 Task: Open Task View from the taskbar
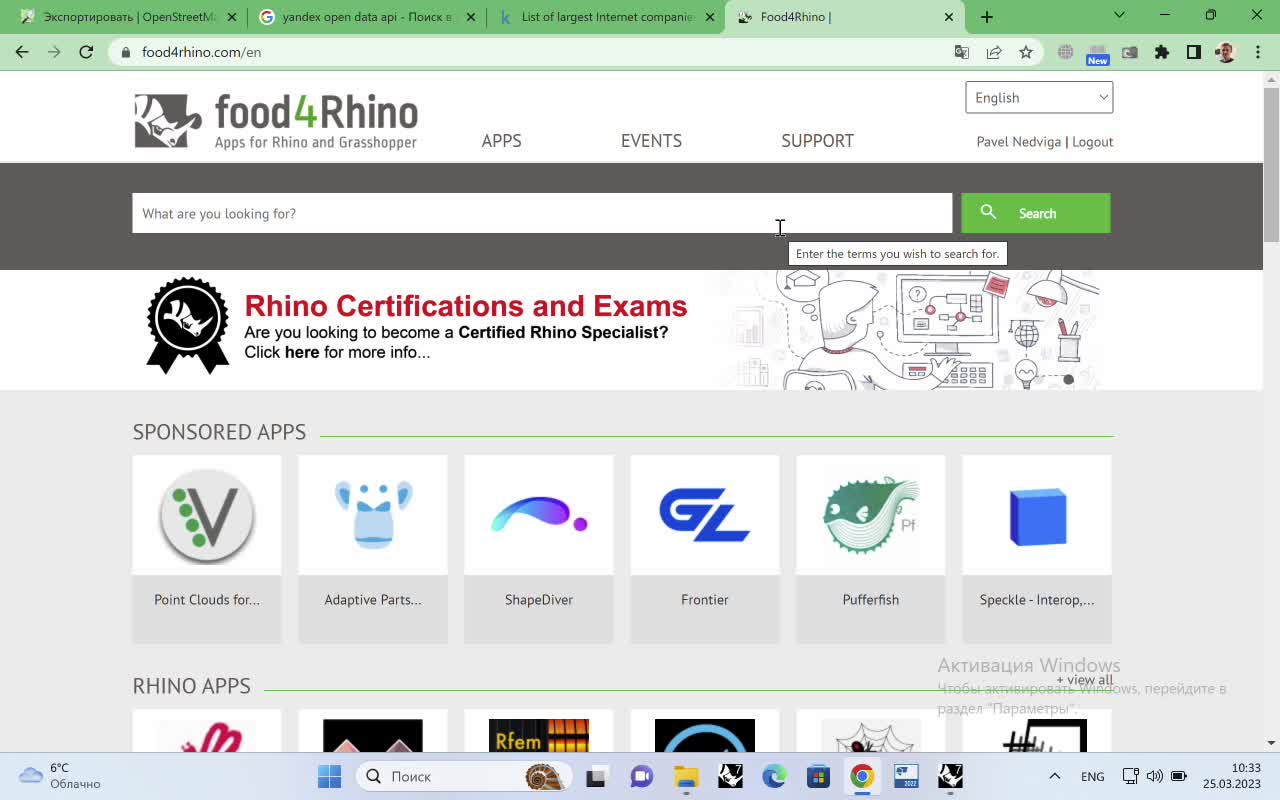click(x=598, y=776)
